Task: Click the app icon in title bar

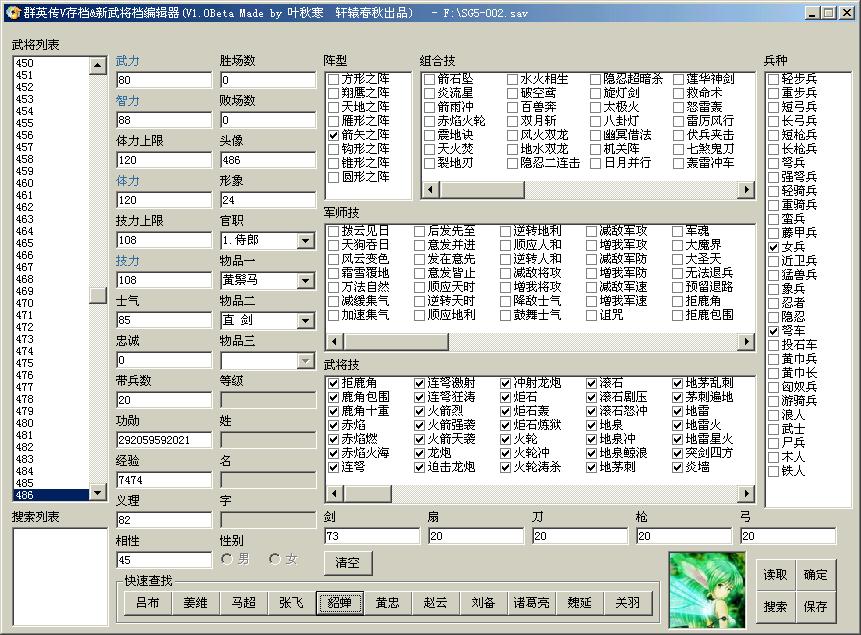Action: point(11,12)
